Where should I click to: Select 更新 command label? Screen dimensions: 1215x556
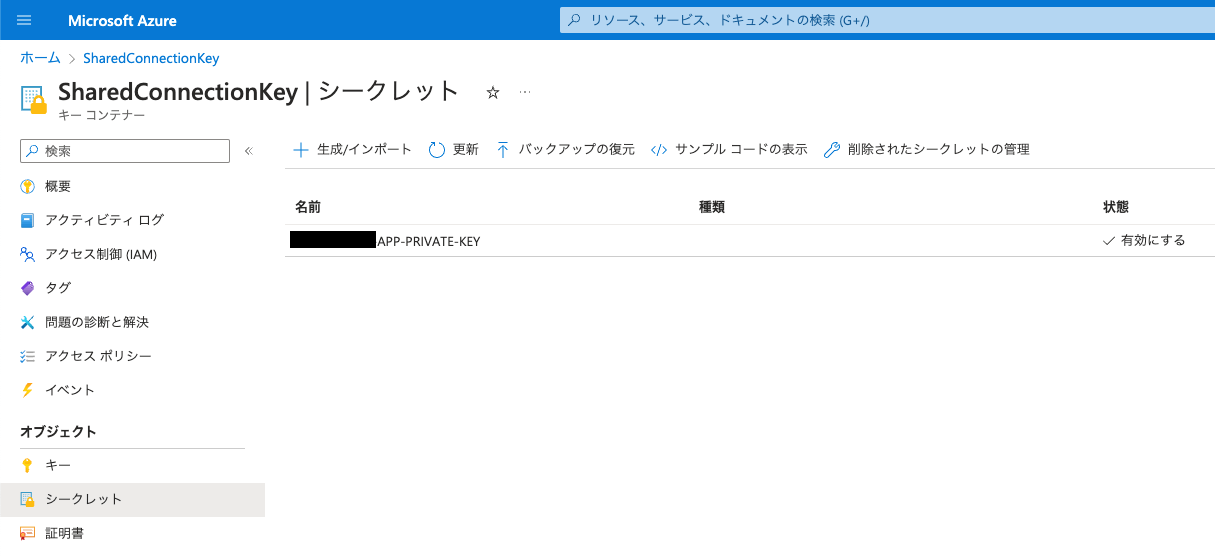point(466,150)
